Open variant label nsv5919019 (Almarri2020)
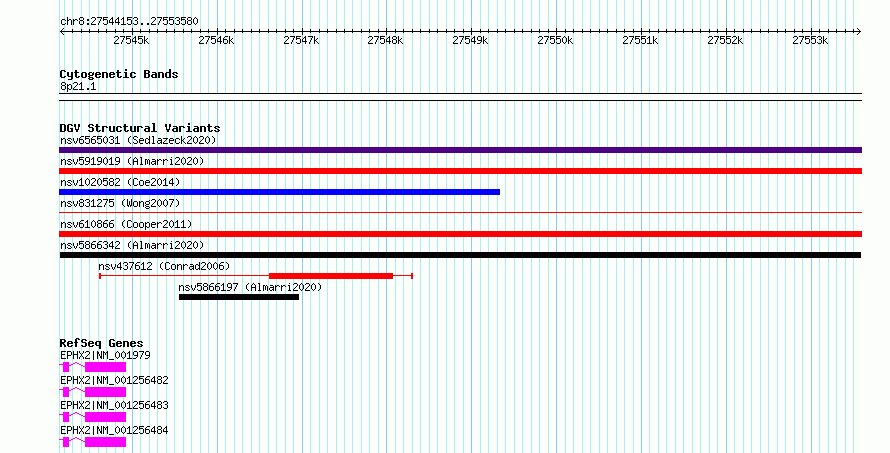This screenshot has width=890, height=453. 132,161
